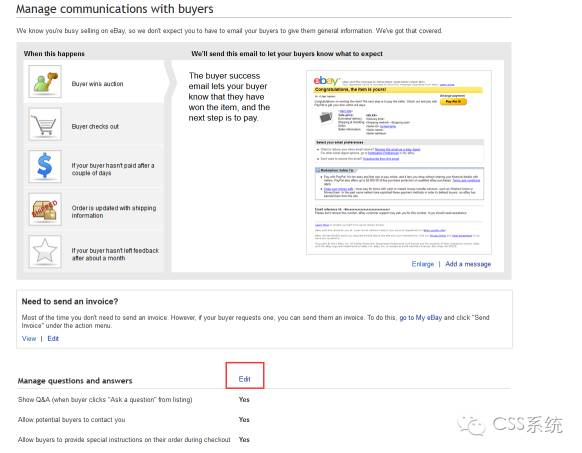The width and height of the screenshot is (582, 453).
Task: Select the shopping cart Buyer checks out icon
Action: click(45, 124)
